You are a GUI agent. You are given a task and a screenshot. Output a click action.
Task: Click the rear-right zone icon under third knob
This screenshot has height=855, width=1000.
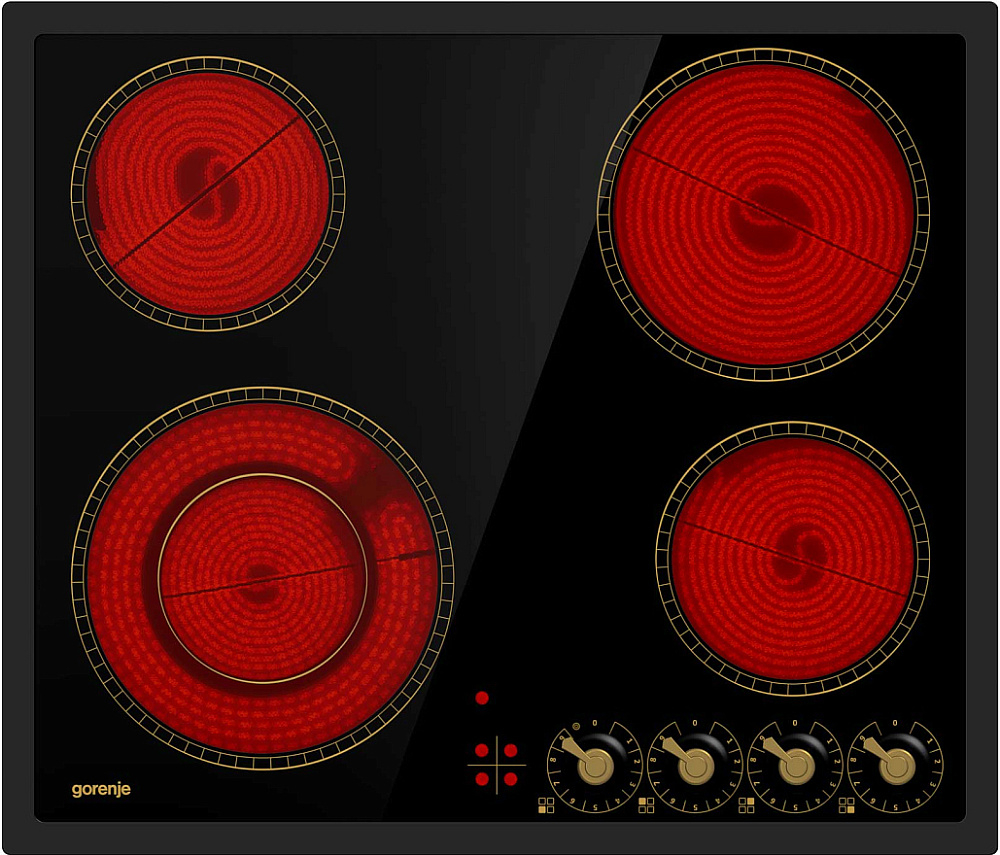(x=746, y=803)
